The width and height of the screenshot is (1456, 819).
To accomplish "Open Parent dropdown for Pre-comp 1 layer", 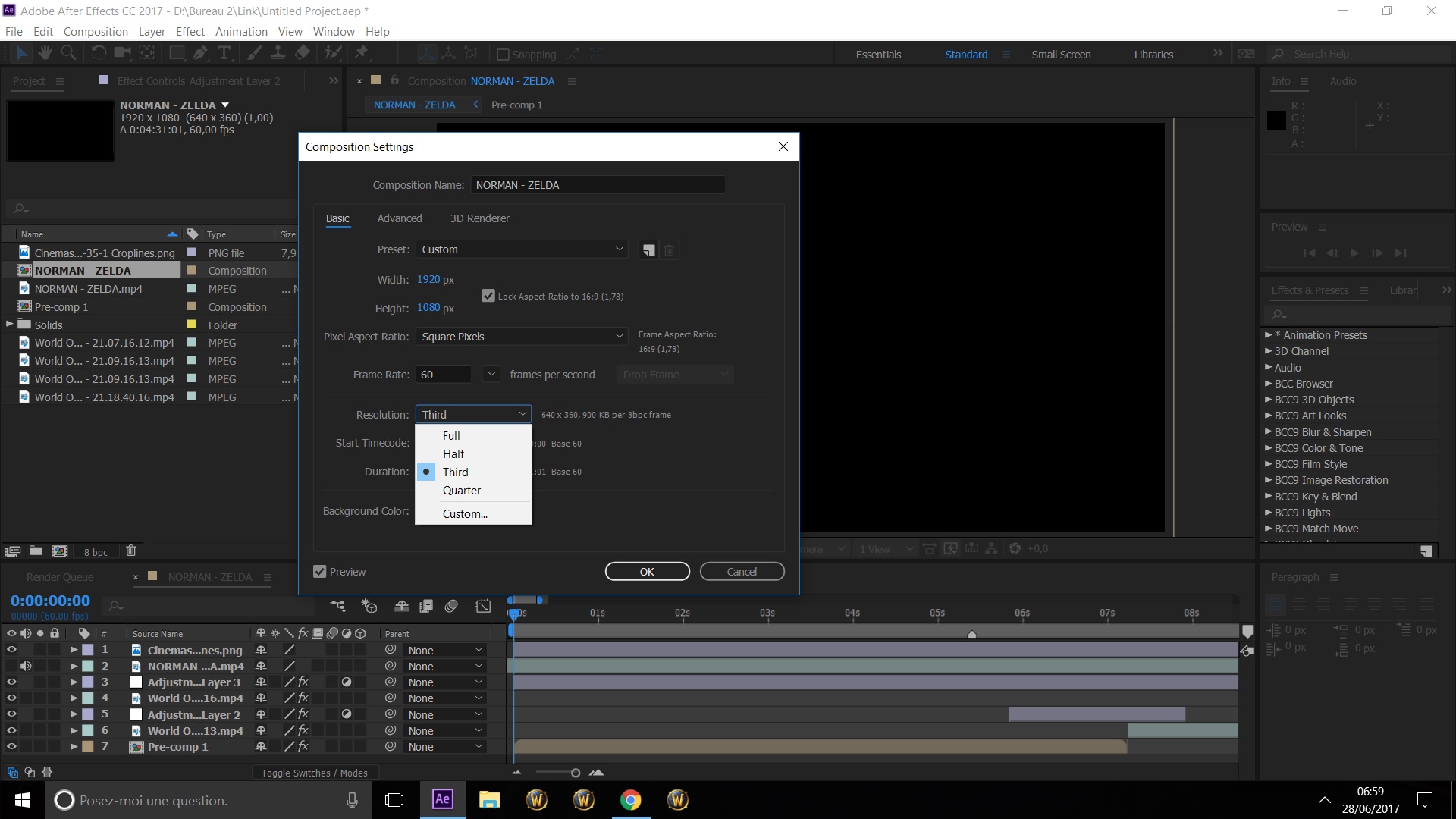I will click(x=444, y=747).
